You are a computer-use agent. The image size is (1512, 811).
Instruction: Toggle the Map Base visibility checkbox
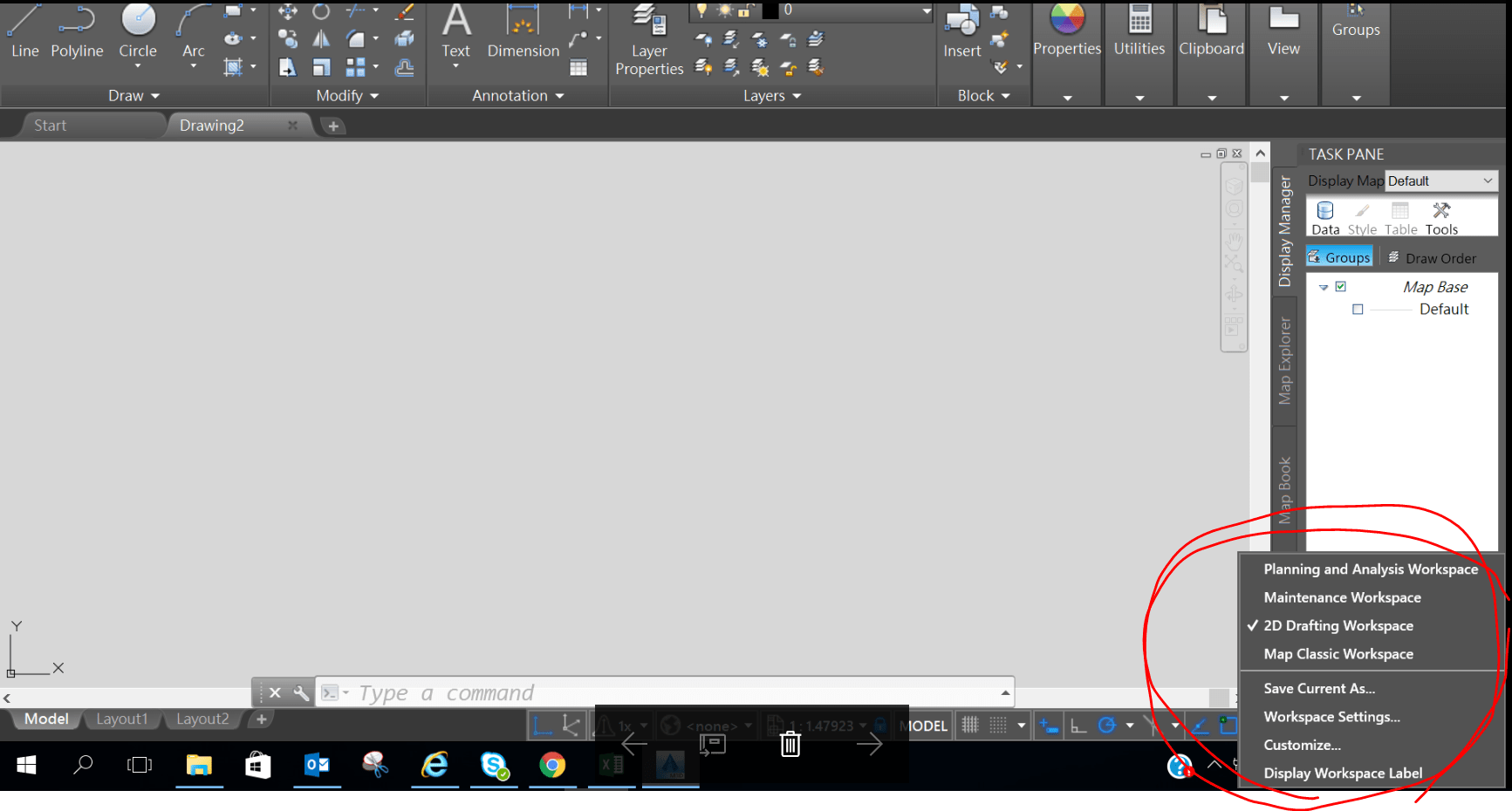coord(1341,286)
